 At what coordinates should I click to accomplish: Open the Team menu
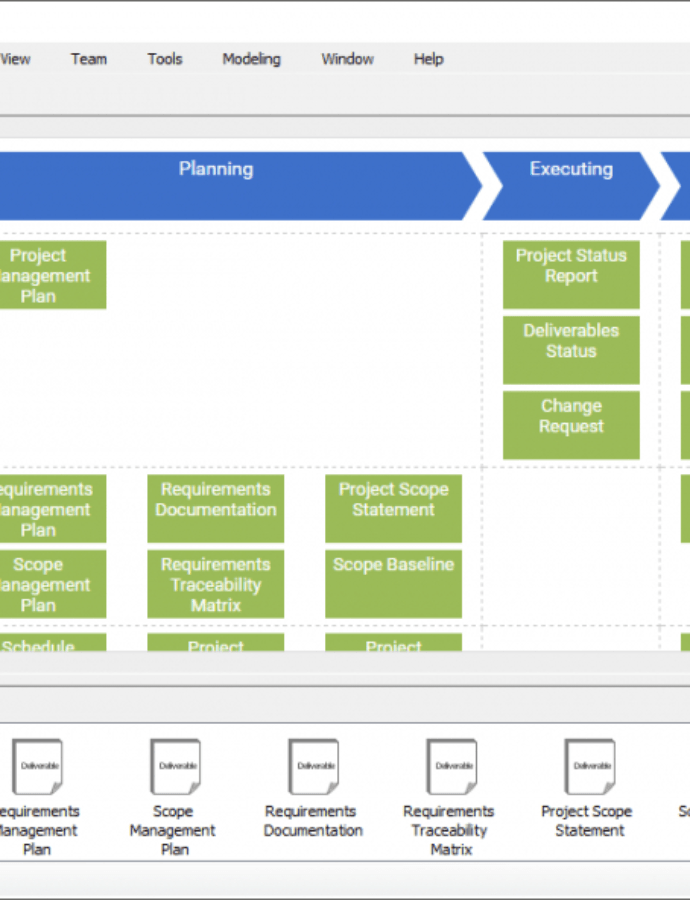88,59
